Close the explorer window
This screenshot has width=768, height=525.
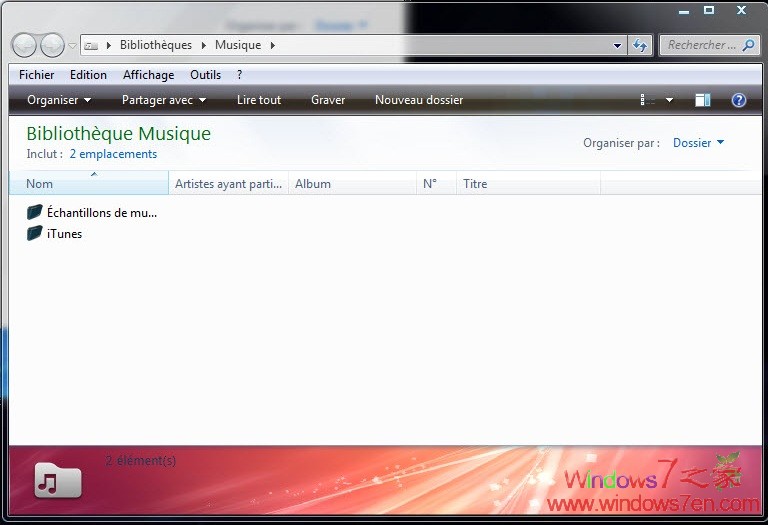coord(741,10)
